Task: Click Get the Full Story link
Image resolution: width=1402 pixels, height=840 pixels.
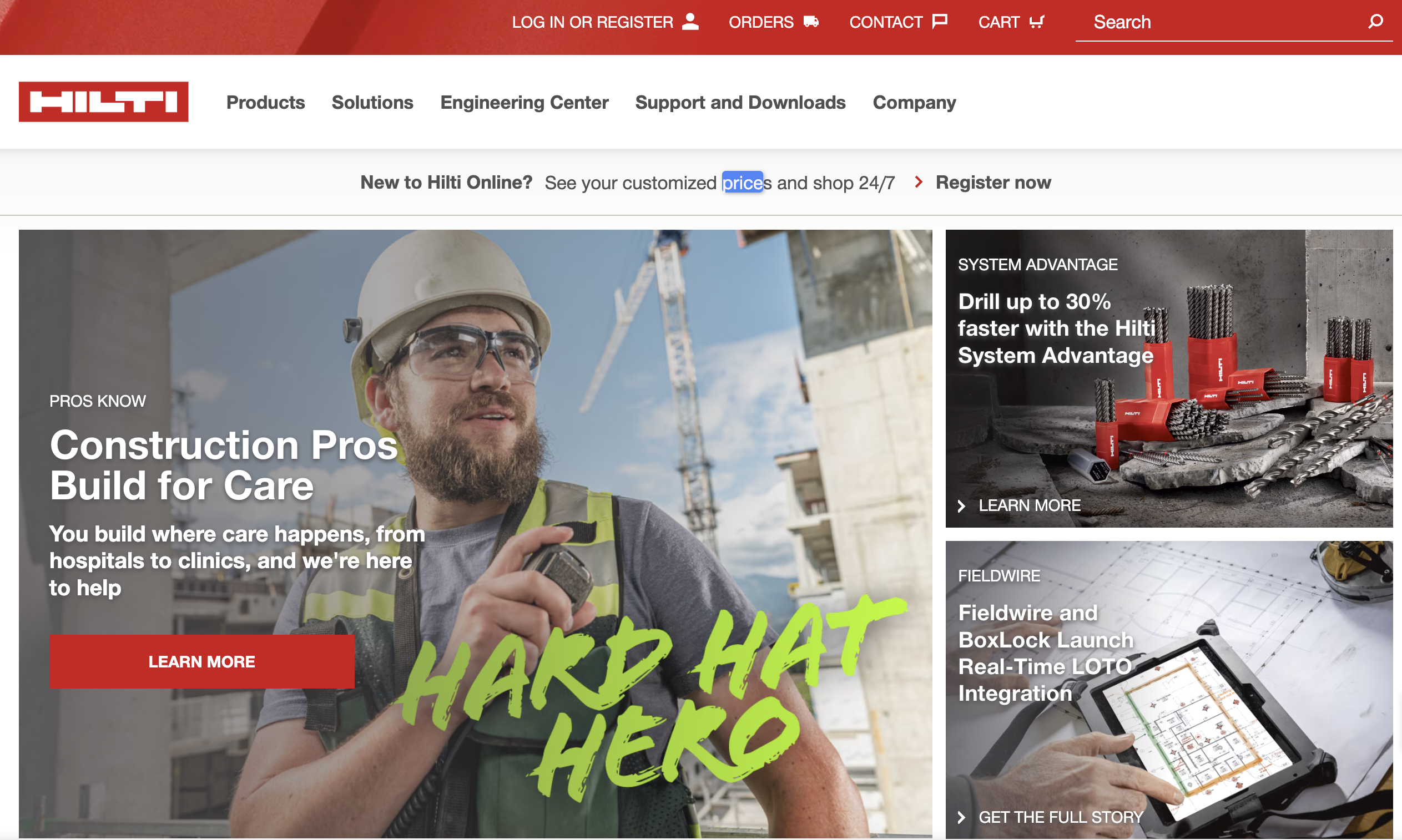Action: pyautogui.click(x=1061, y=817)
